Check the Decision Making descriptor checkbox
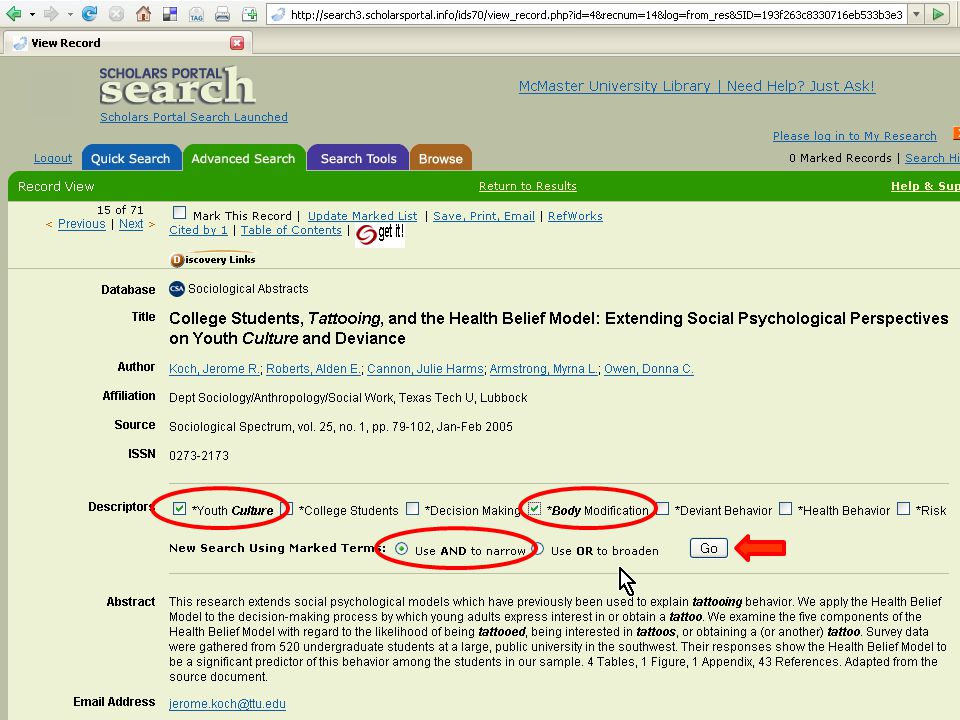The image size is (960, 720). point(413,508)
